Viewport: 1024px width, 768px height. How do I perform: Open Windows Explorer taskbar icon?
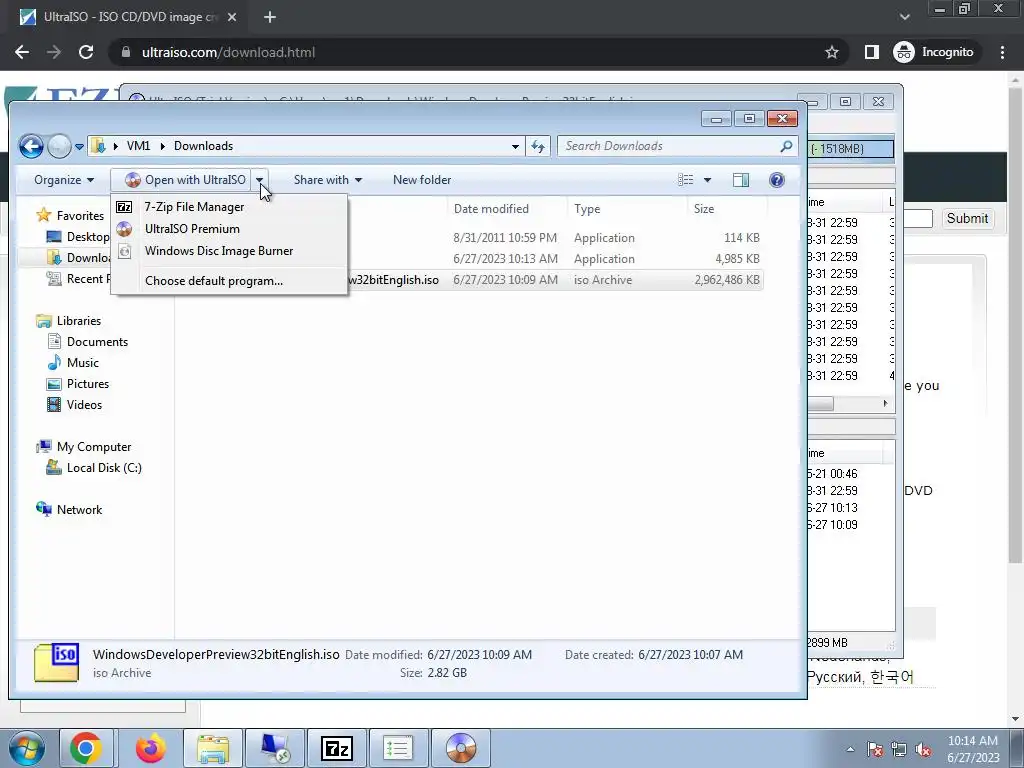click(x=213, y=748)
